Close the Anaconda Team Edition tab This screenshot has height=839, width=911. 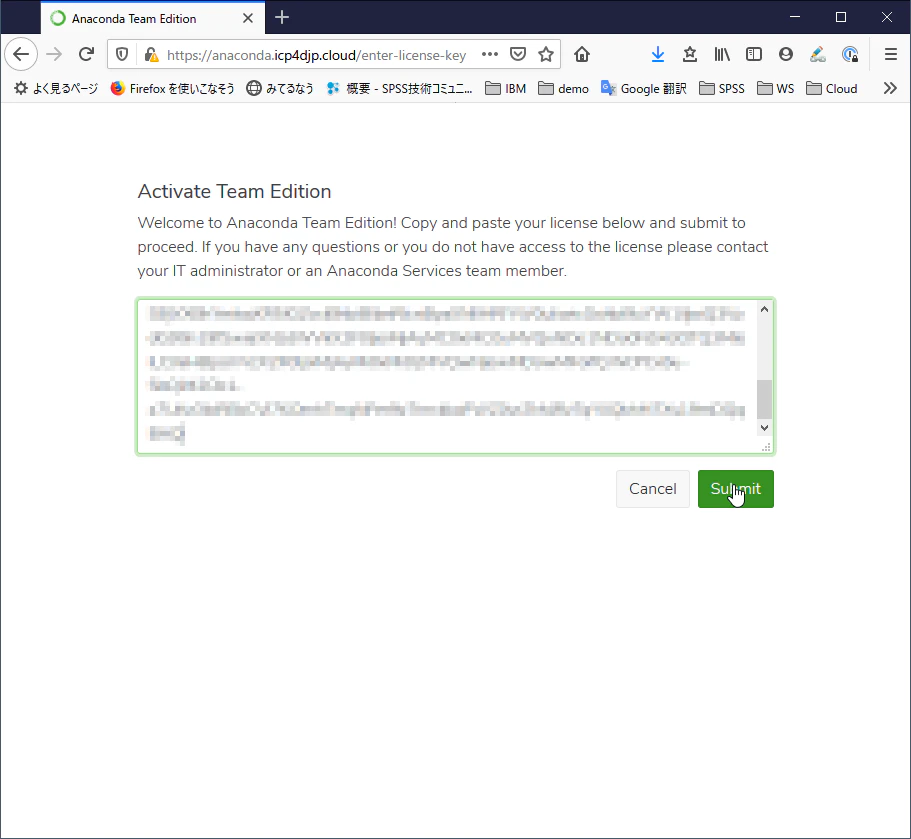pos(248,18)
